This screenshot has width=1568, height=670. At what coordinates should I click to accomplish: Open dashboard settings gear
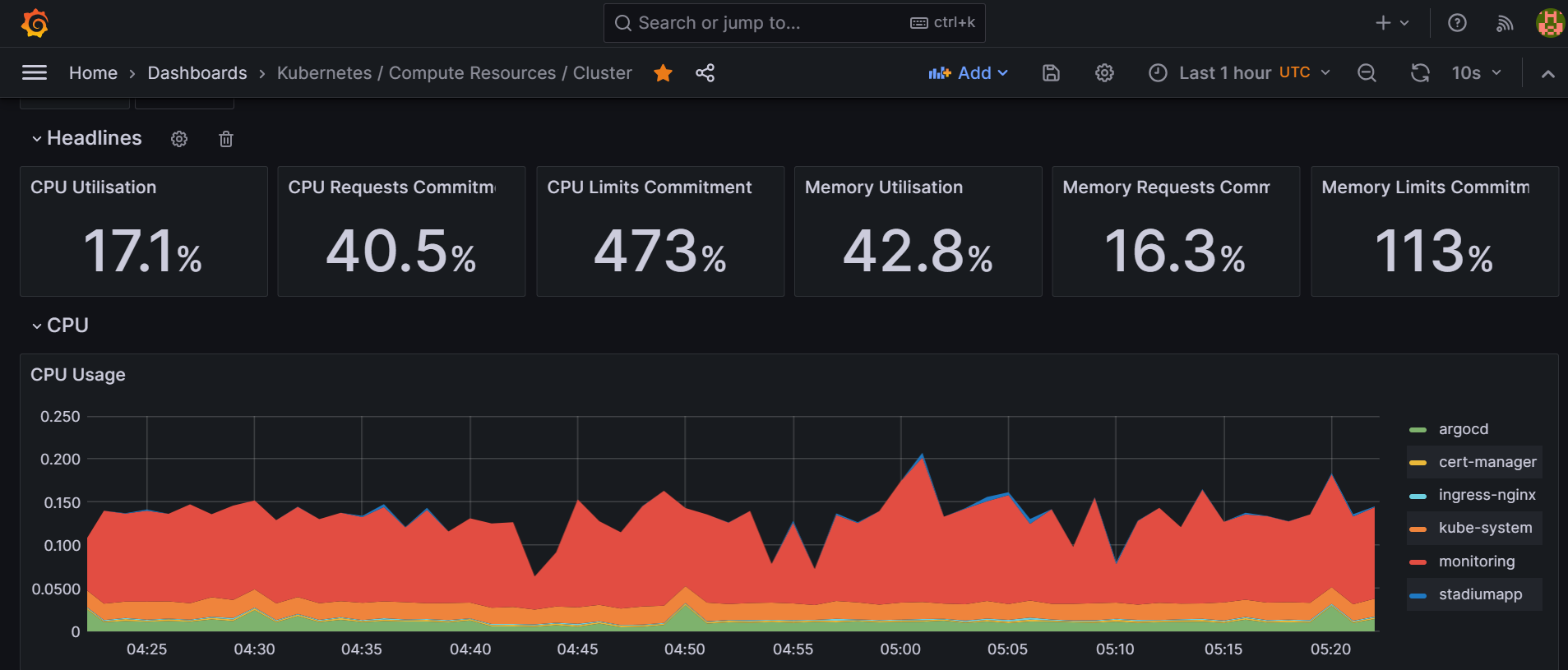(x=1104, y=73)
